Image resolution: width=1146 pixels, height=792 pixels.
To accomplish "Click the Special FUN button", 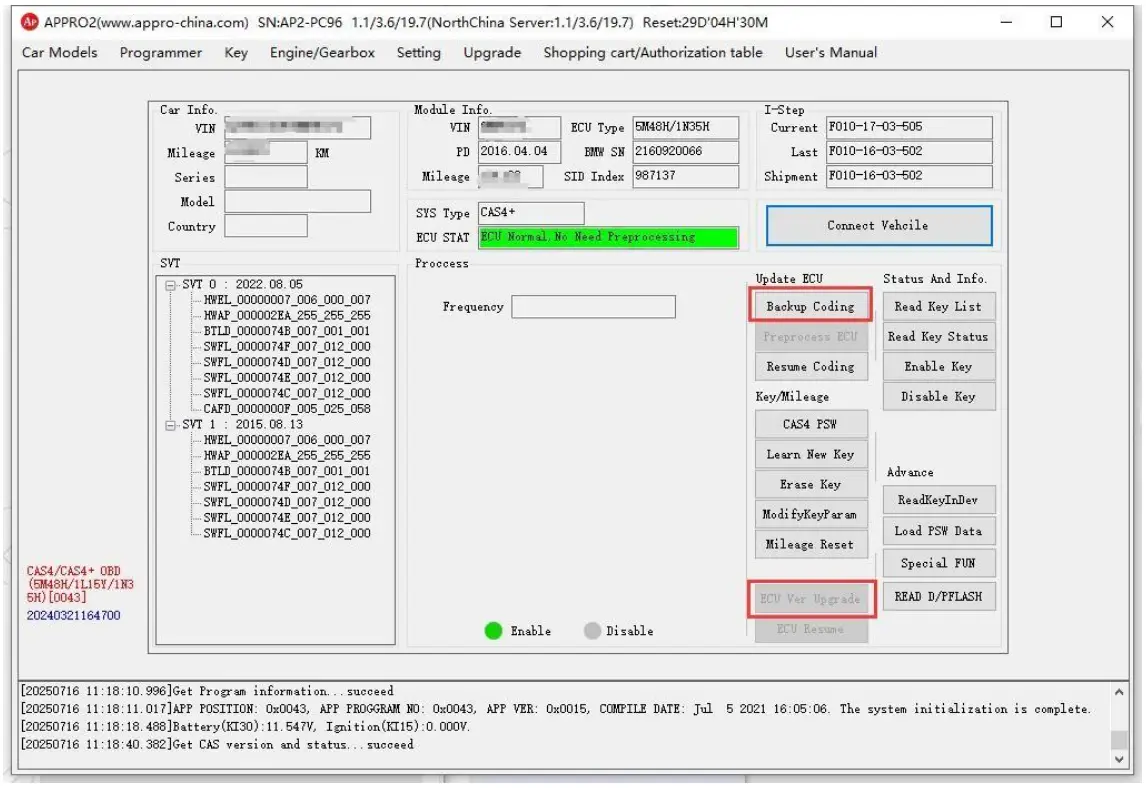I will point(938,563).
